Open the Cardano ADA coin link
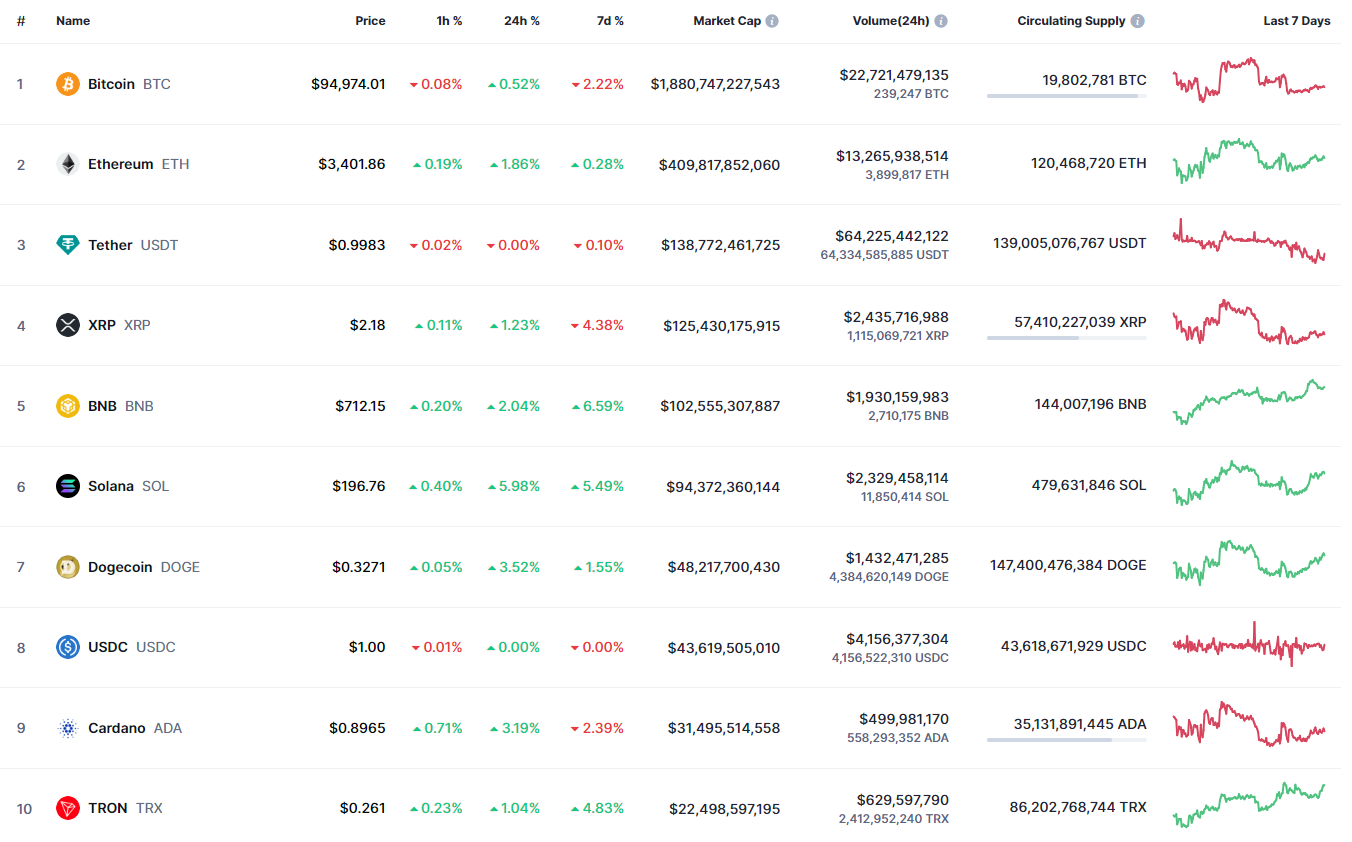This screenshot has width=1352, height=842. pyautogui.click(x=117, y=728)
